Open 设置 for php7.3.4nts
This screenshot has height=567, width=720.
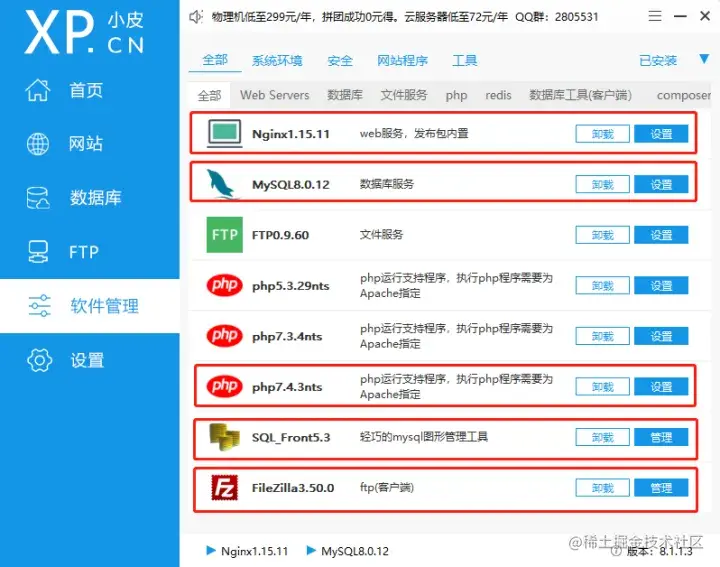pos(661,336)
